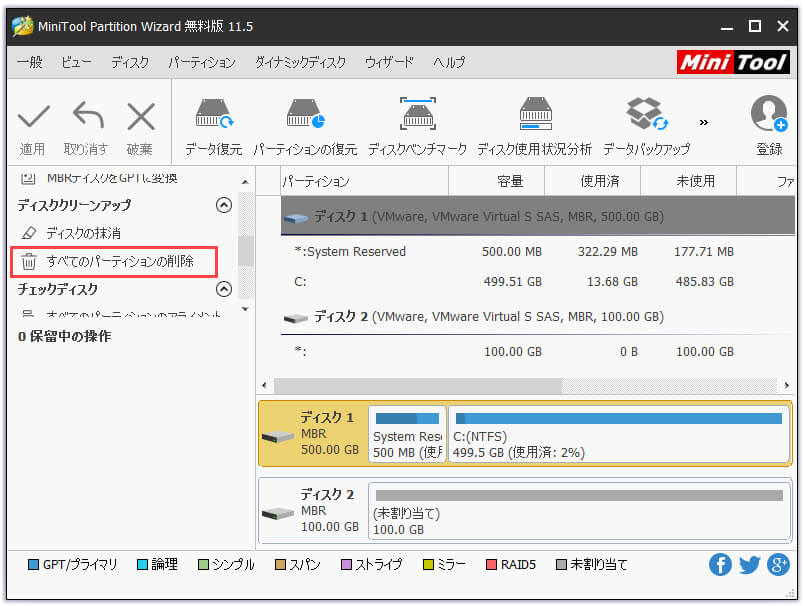805x606 pixels.
Task: Select System Reserved block in disk map
Action: pyautogui.click(x=407, y=434)
